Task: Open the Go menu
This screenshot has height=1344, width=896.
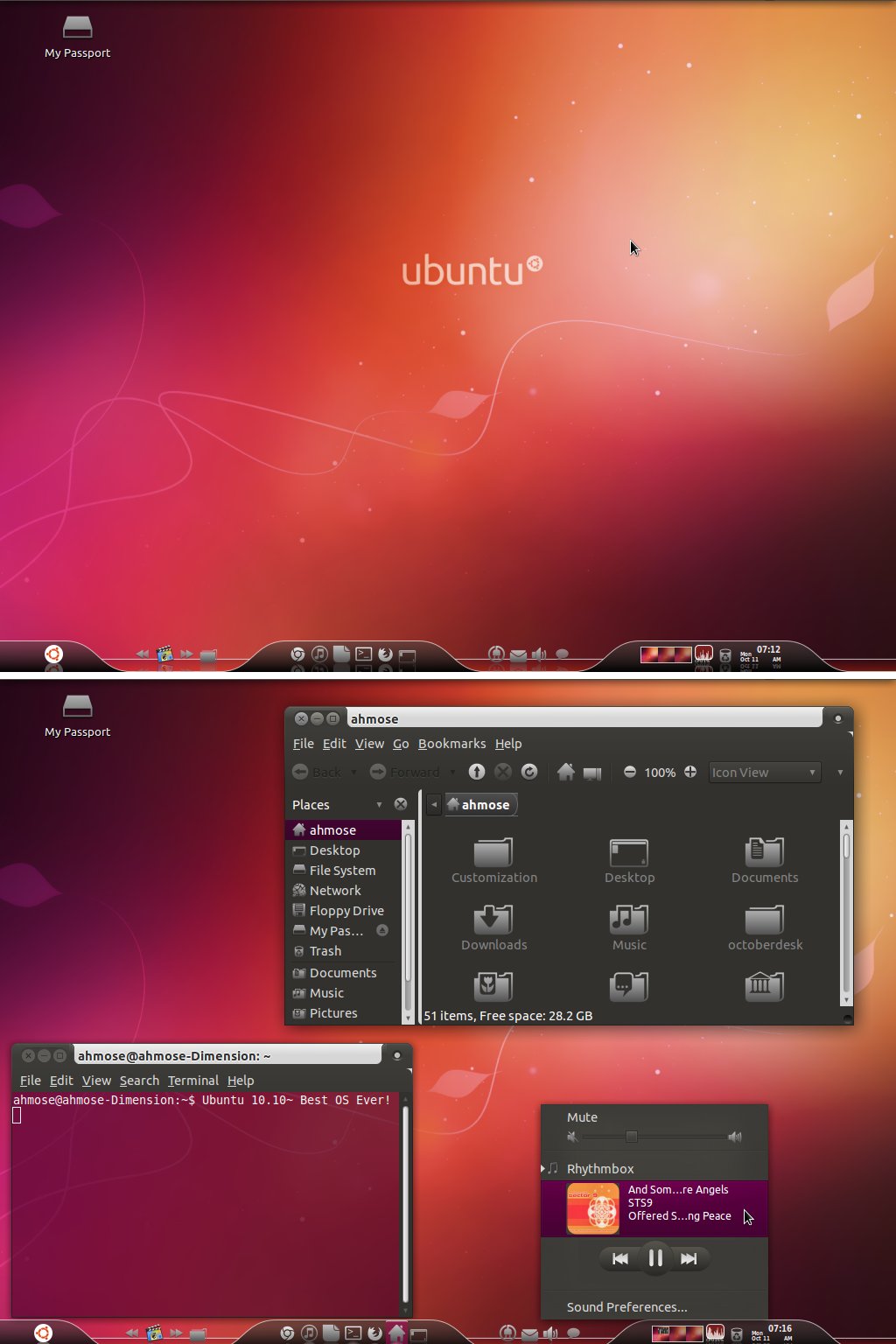Action: coord(401,744)
